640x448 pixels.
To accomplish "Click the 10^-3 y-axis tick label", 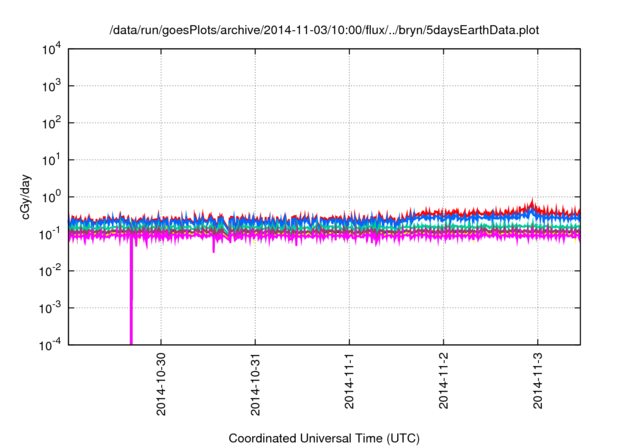I will tap(50, 308).
